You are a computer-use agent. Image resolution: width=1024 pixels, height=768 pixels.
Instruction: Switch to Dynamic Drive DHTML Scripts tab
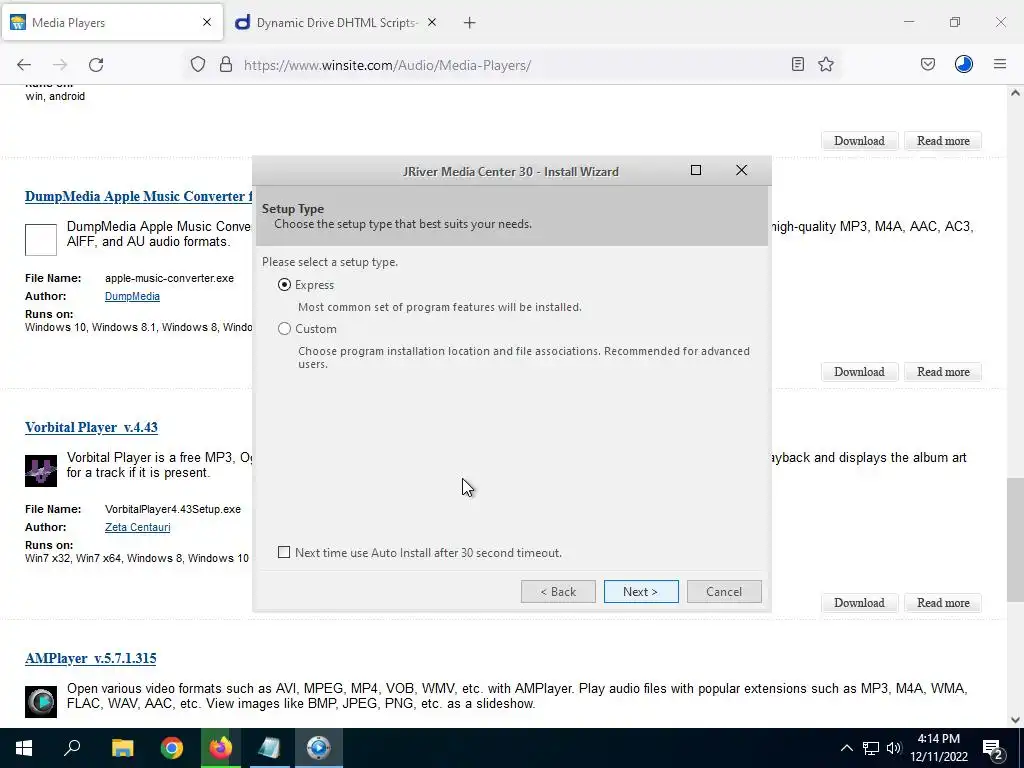[337, 23]
